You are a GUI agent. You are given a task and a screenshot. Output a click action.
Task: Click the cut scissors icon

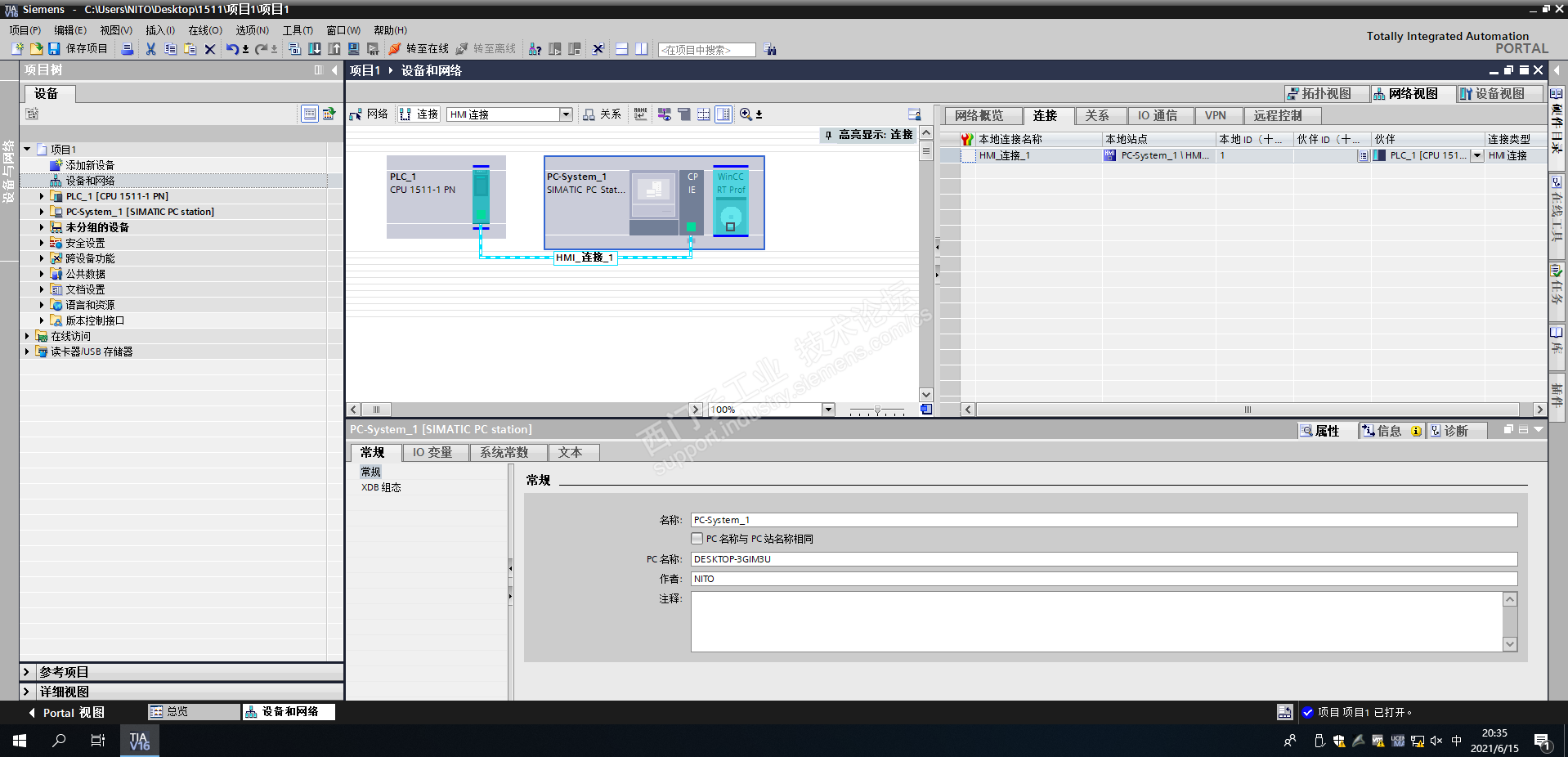150,49
